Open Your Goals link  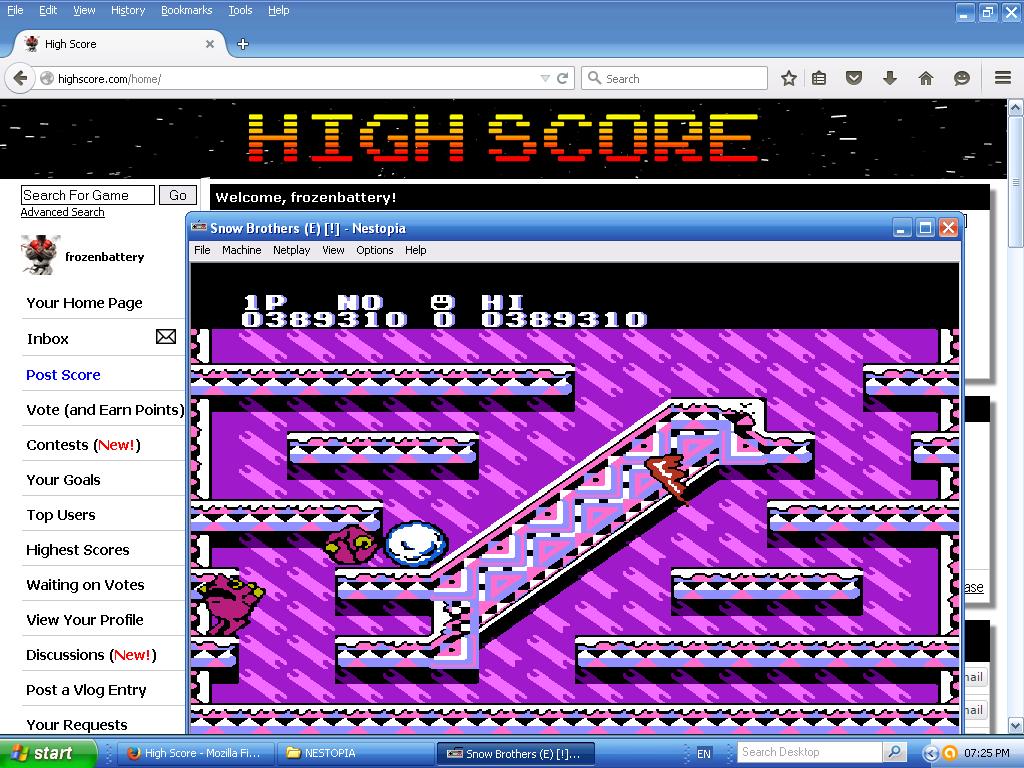click(x=63, y=480)
